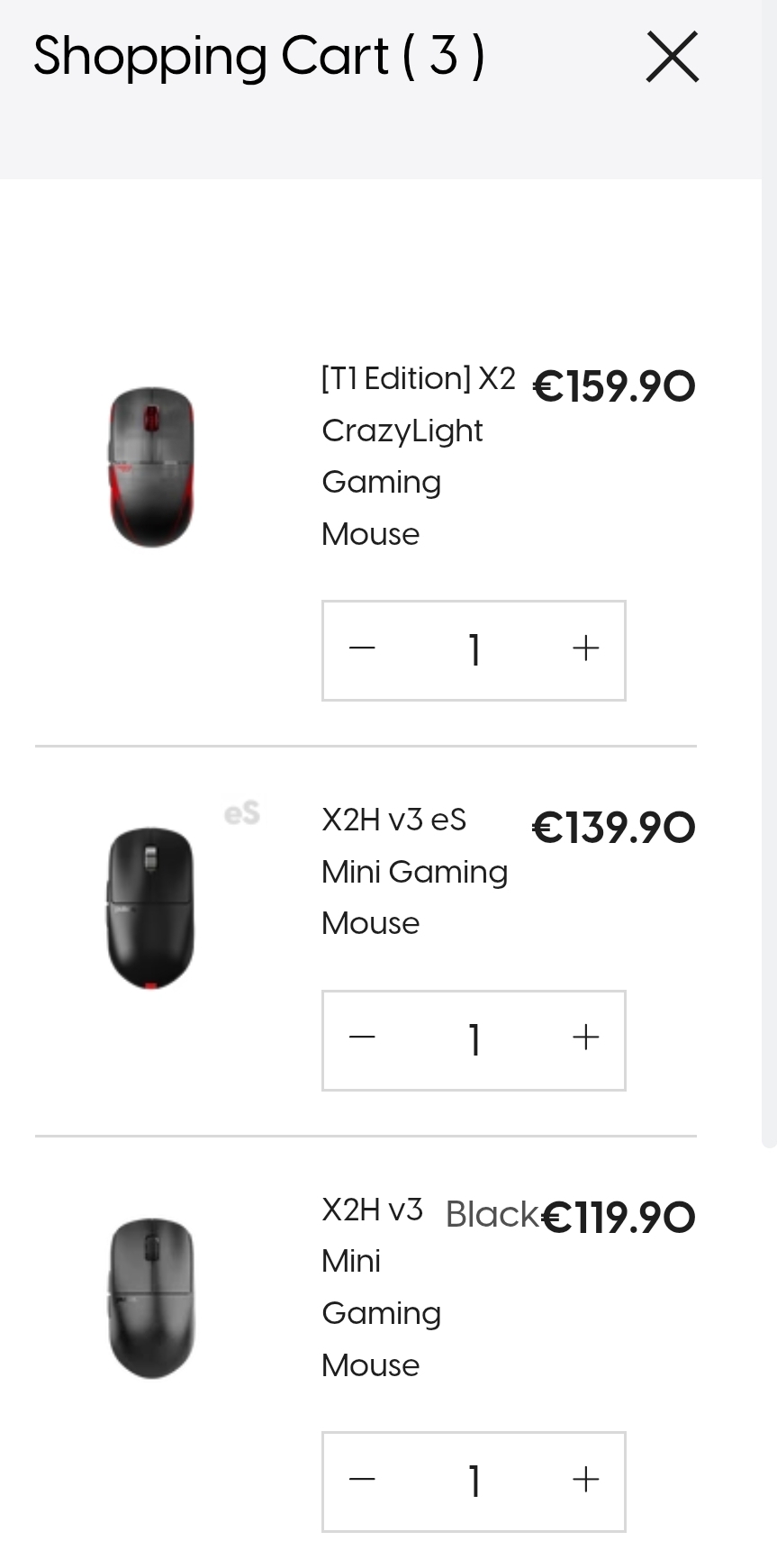Click quantity field for X2H v3 eS Mini
The height and width of the screenshot is (1568, 777).
[474, 1040]
